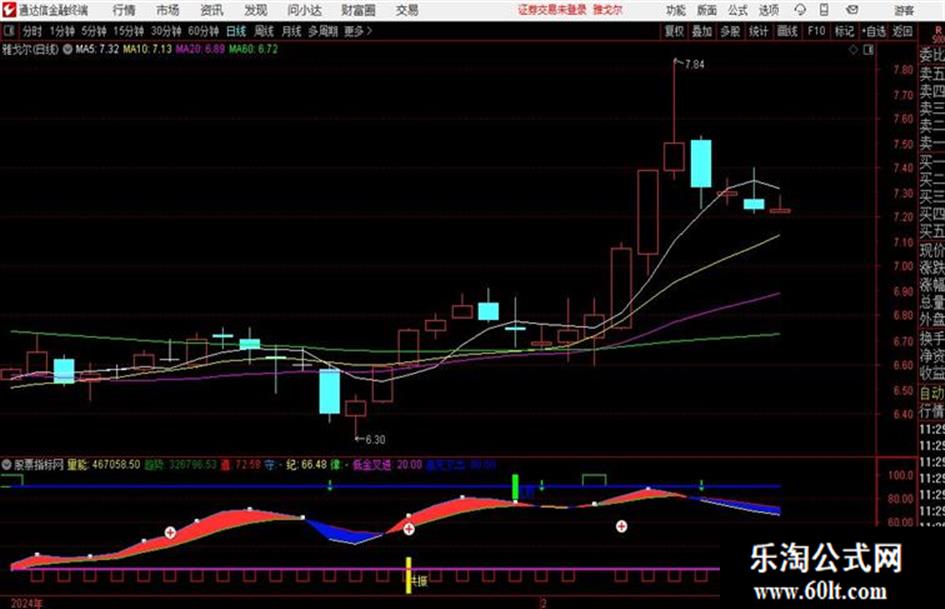Click the 6.30 low price label
This screenshot has width=945, height=609.
tap(375, 440)
